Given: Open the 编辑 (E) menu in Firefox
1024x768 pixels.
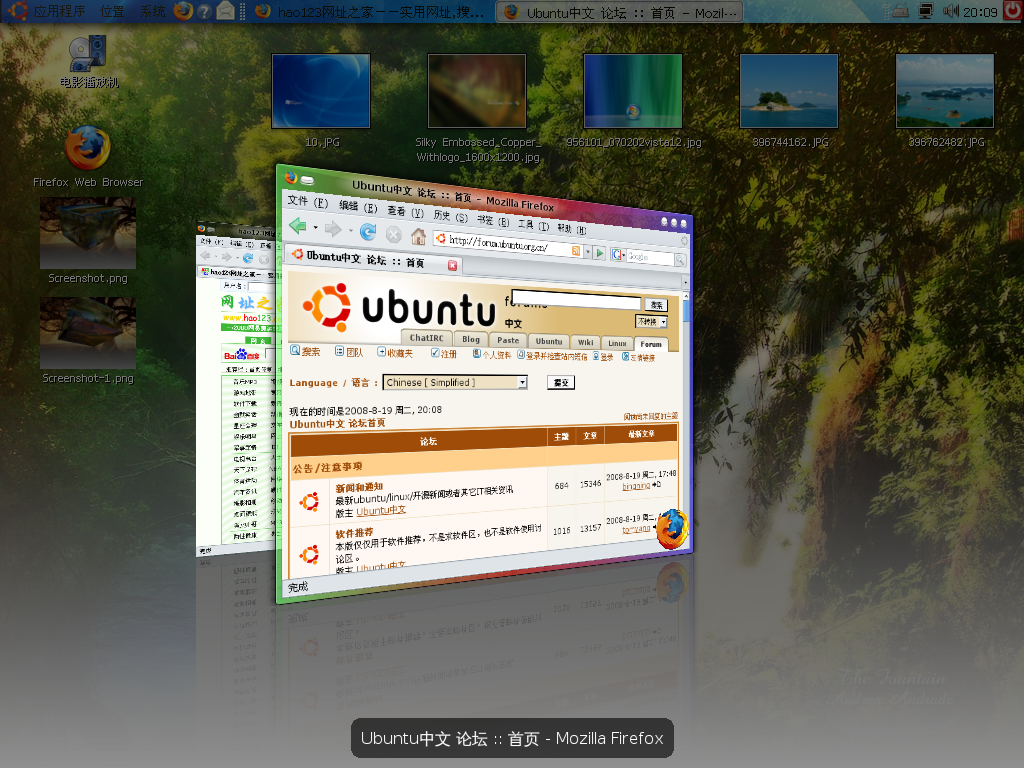Looking at the screenshot, I should pos(358,206).
